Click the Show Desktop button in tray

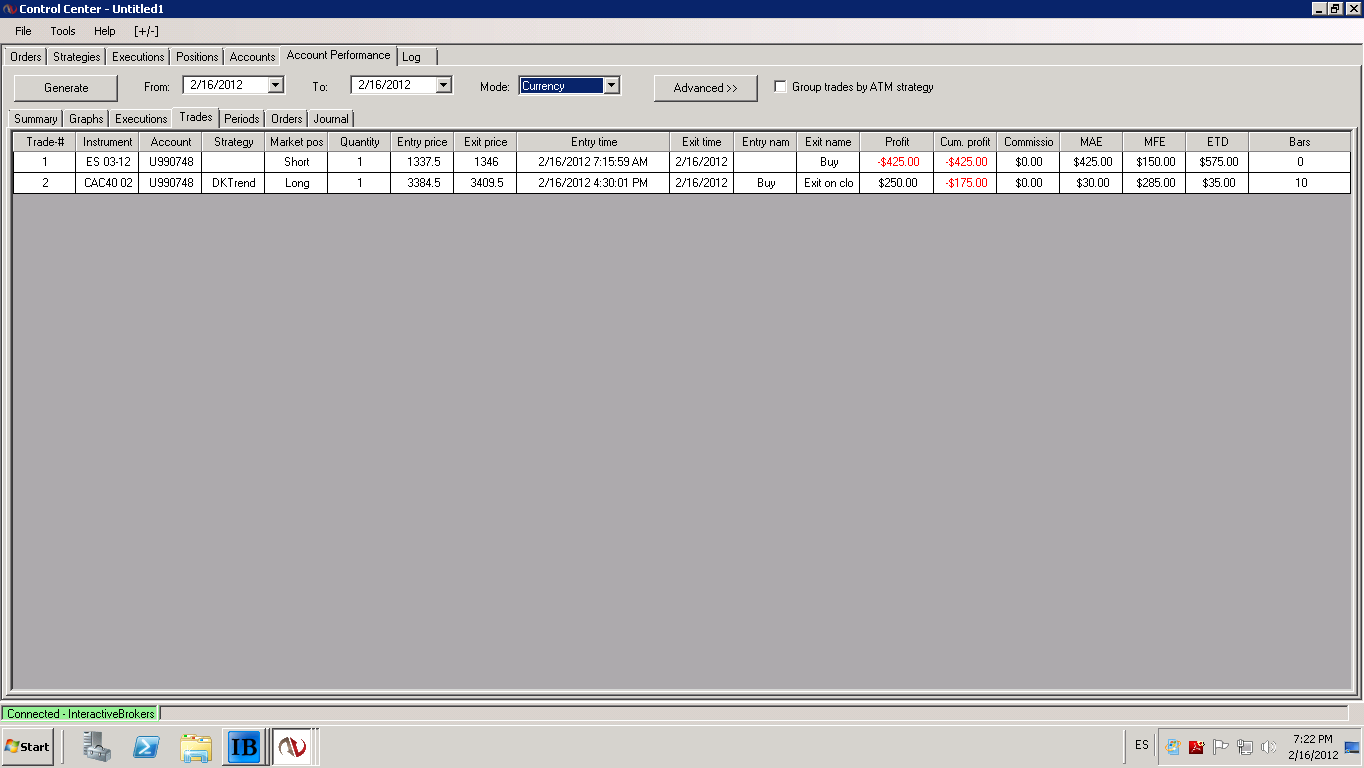[x=1352, y=746]
